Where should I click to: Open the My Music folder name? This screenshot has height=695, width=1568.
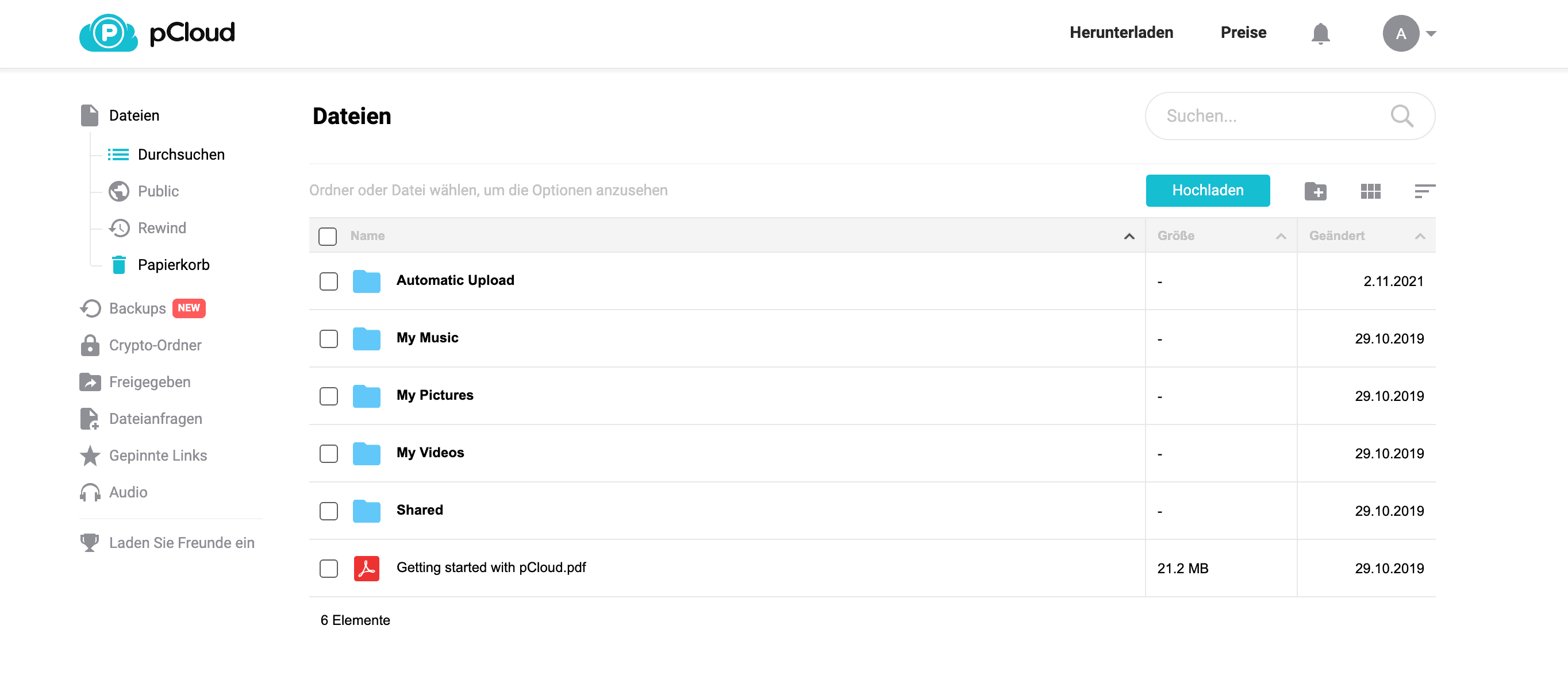pyautogui.click(x=427, y=338)
